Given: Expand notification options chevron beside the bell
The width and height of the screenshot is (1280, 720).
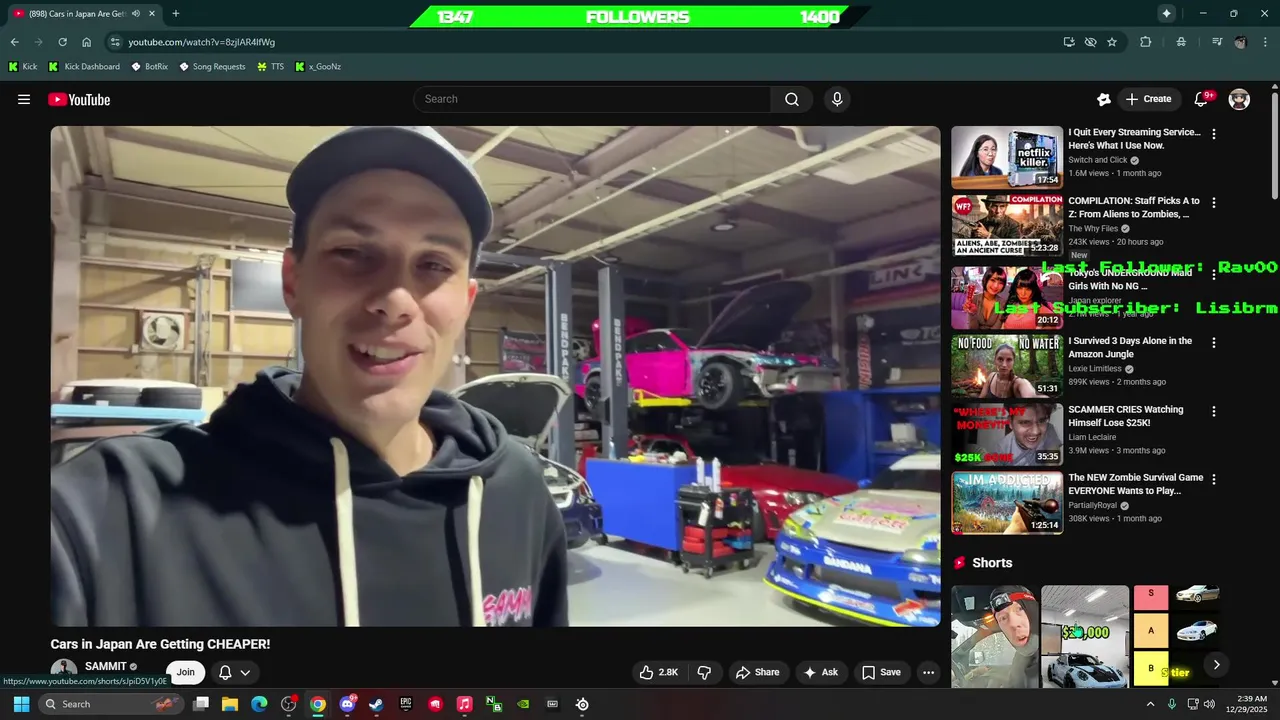Looking at the screenshot, I should pos(245,672).
